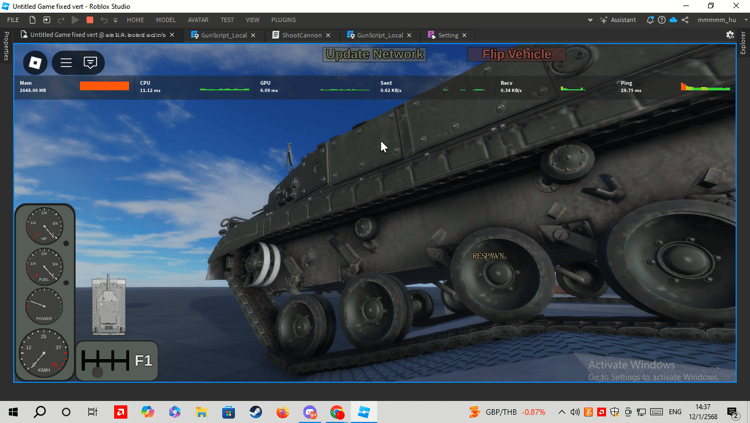Click the Update Network button
This screenshot has height=423, width=750.
[x=375, y=54]
